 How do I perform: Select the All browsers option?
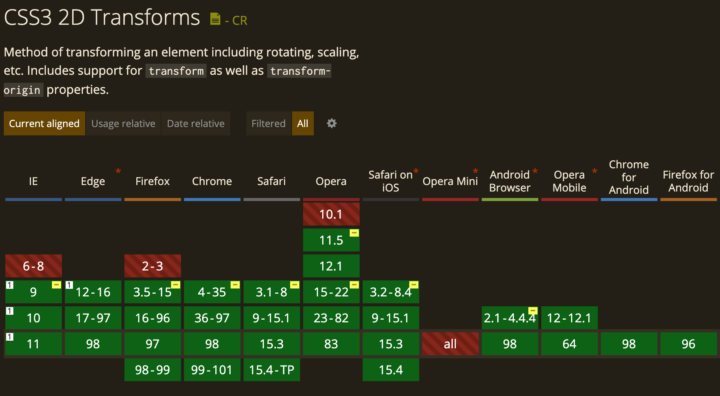[303, 124]
